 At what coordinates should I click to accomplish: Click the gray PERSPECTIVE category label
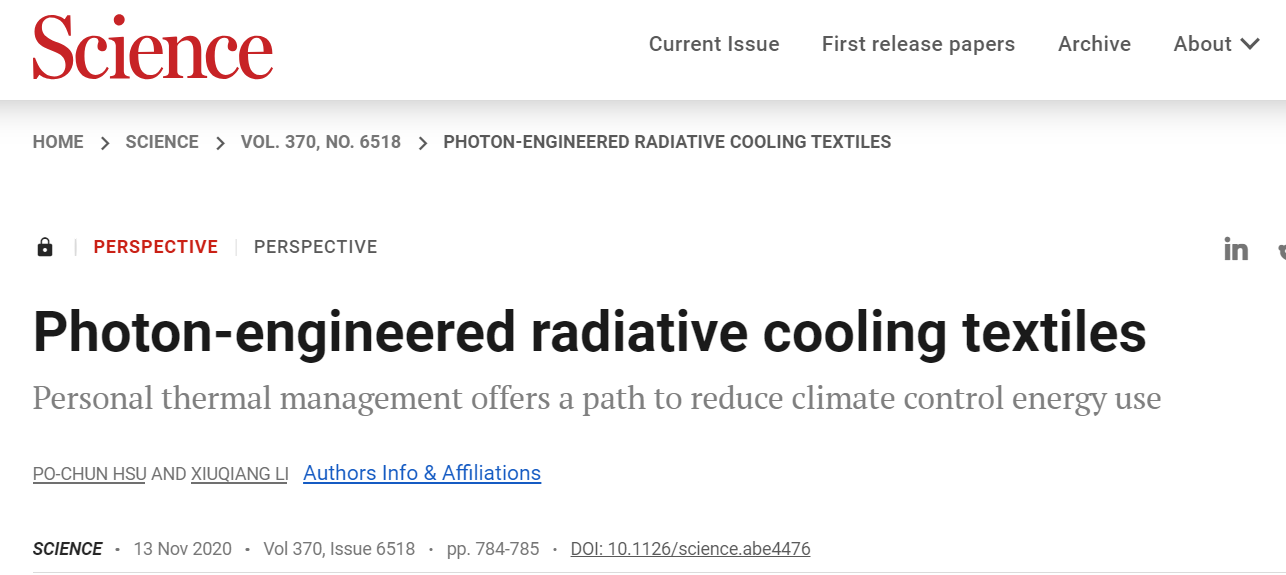pyautogui.click(x=315, y=247)
